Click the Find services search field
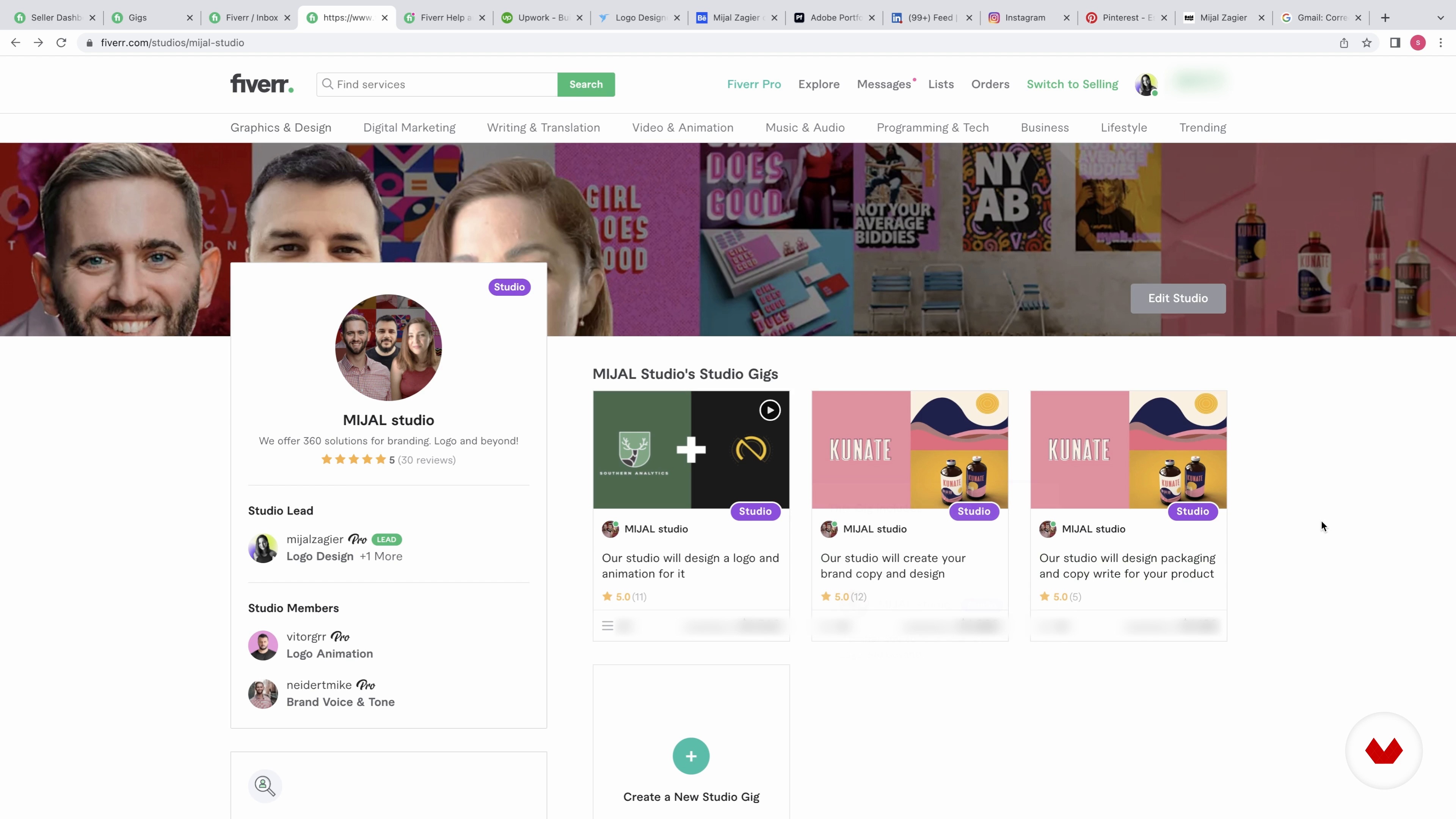 coord(437,84)
